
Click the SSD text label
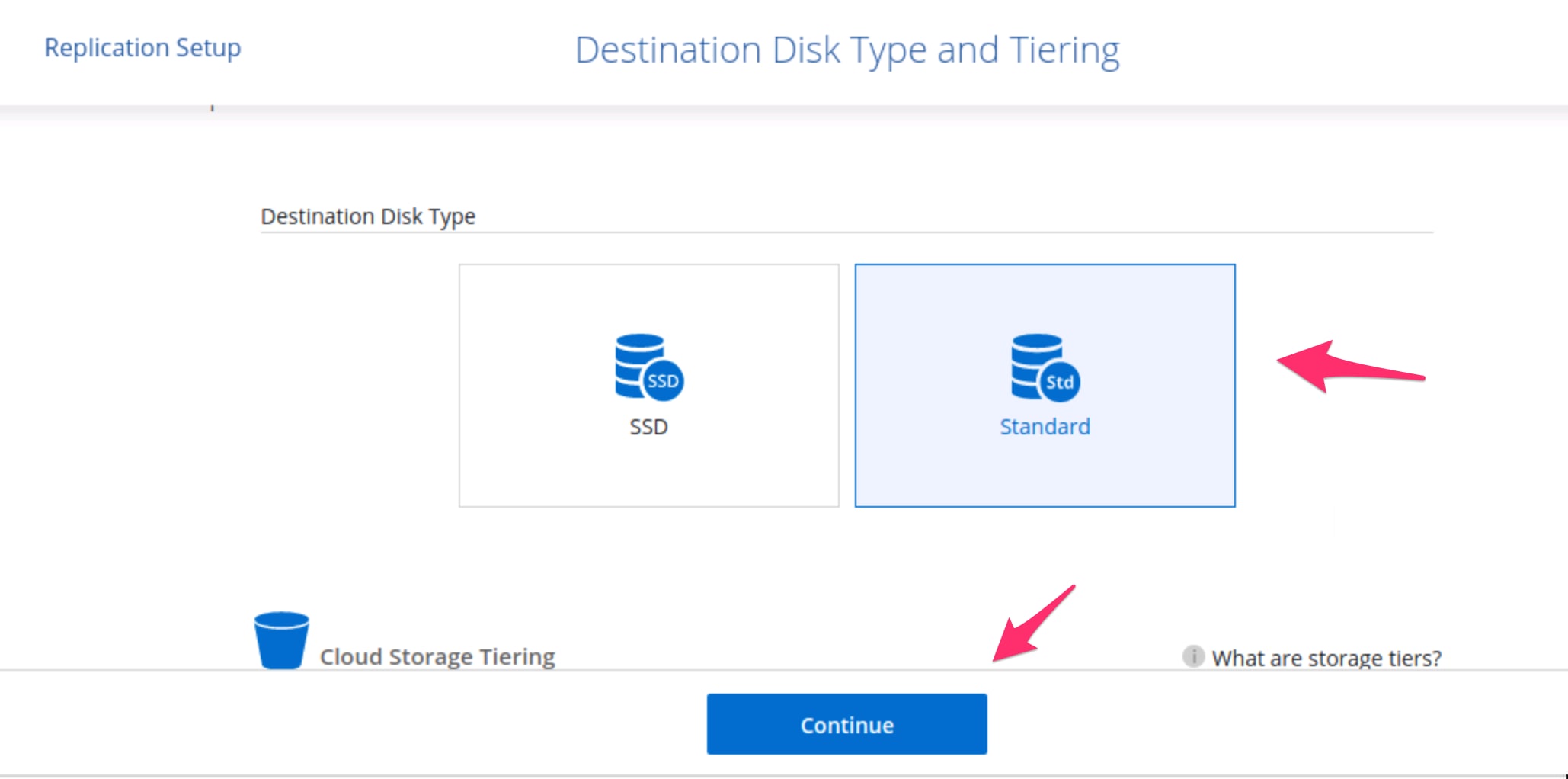(x=648, y=427)
